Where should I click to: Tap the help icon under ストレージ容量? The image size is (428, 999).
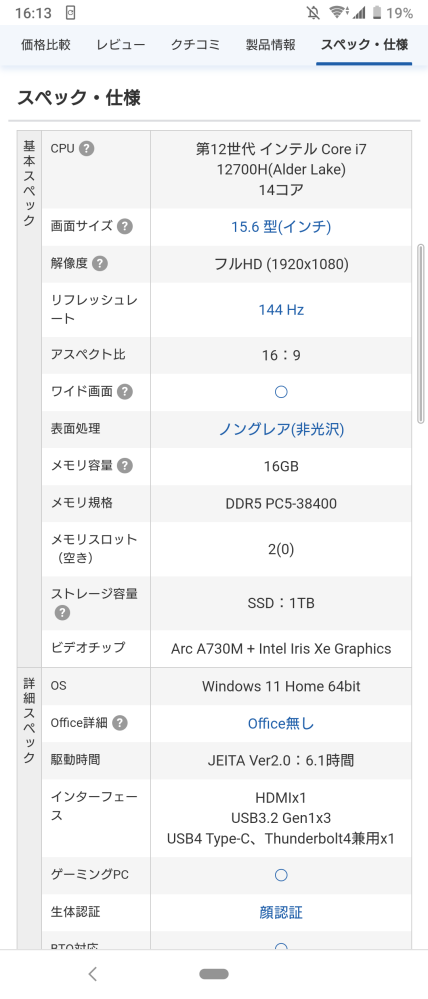tap(62, 612)
